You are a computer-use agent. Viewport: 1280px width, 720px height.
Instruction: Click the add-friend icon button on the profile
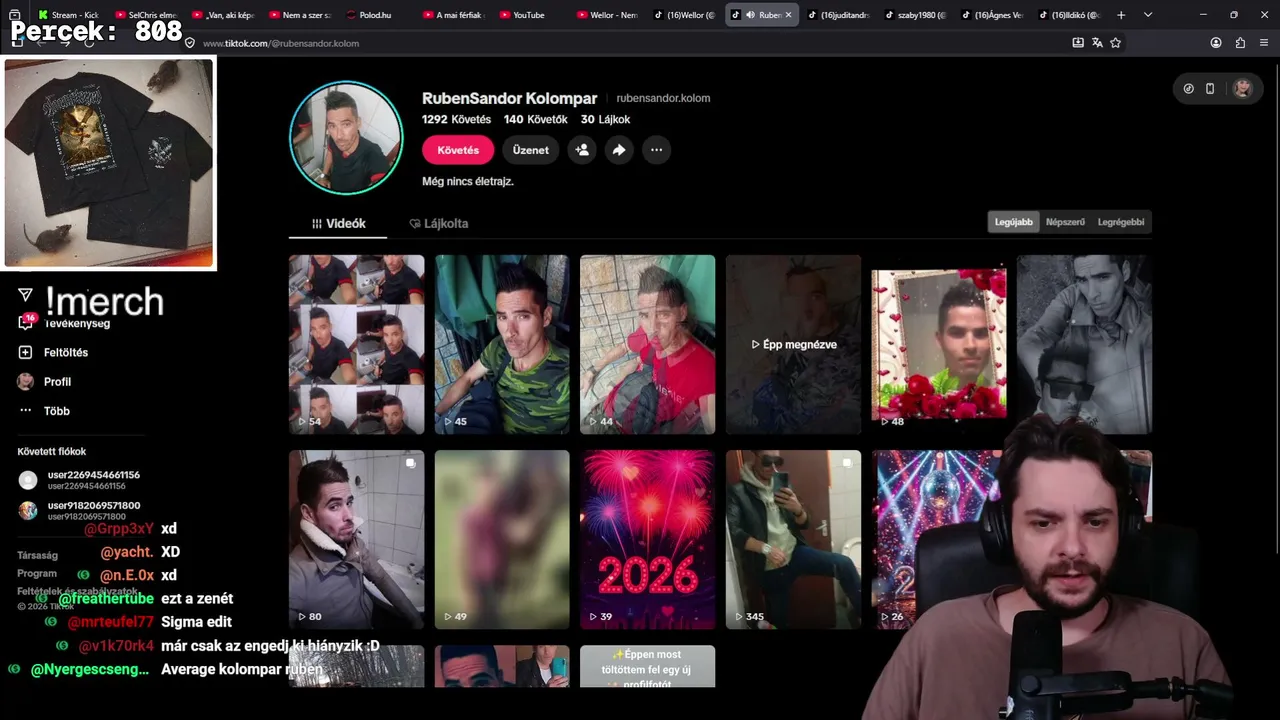tap(582, 150)
